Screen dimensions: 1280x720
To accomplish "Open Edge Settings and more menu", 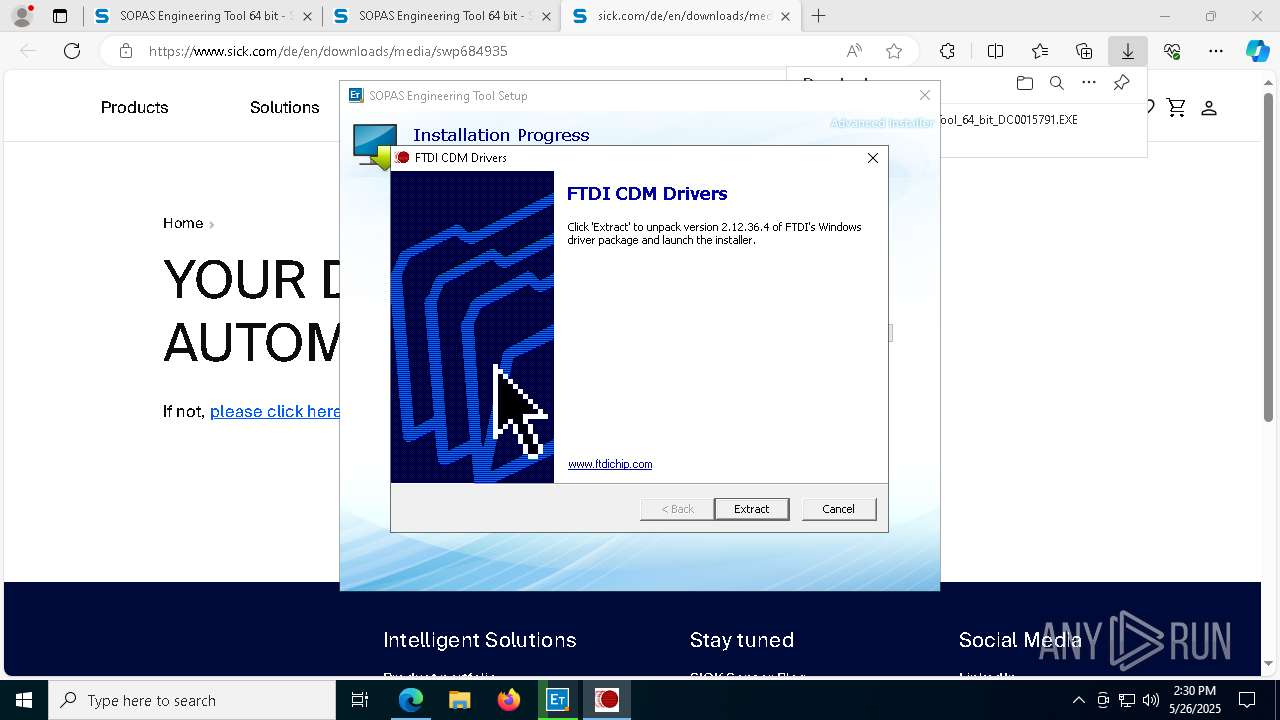I will (x=1216, y=51).
